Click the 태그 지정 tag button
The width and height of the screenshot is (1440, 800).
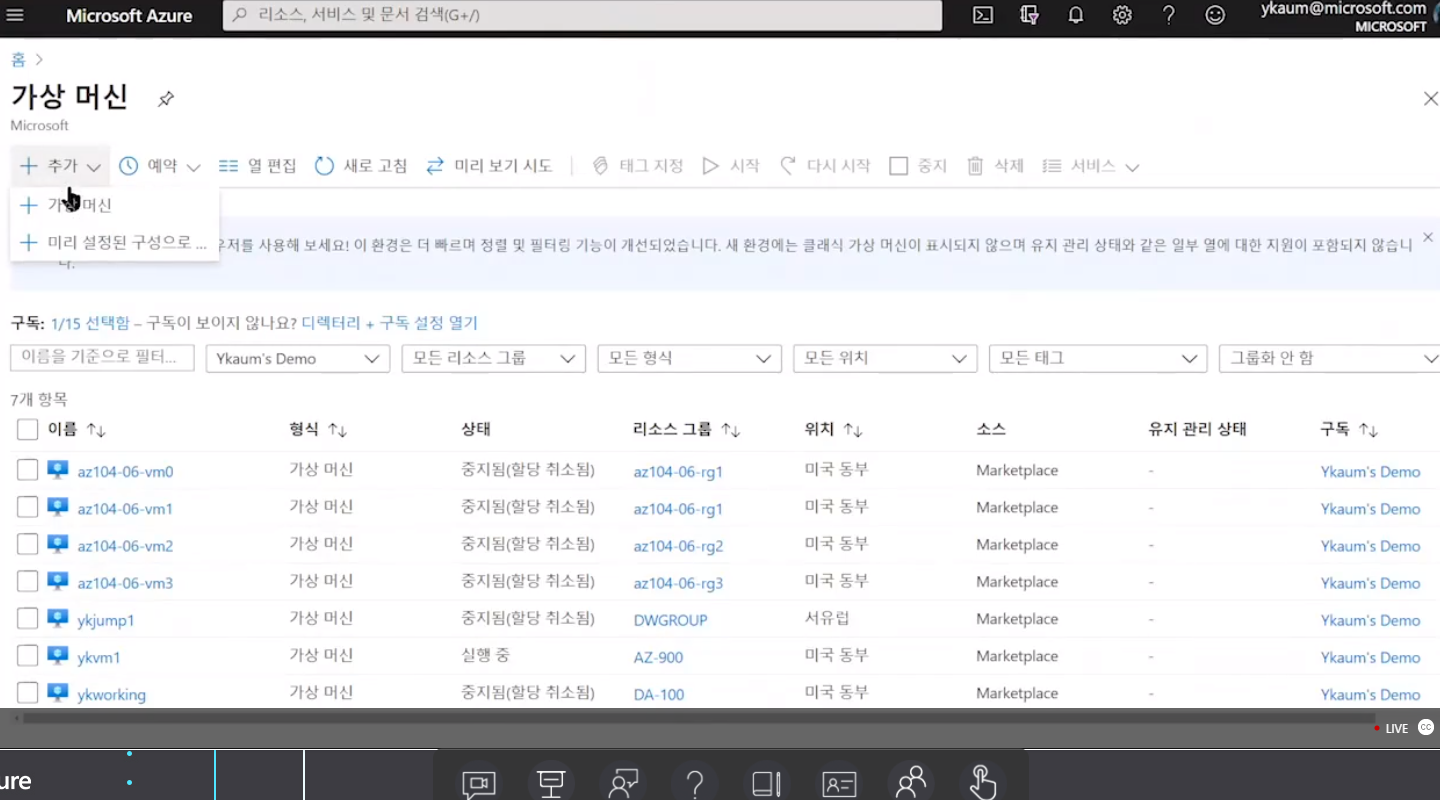tap(638, 166)
